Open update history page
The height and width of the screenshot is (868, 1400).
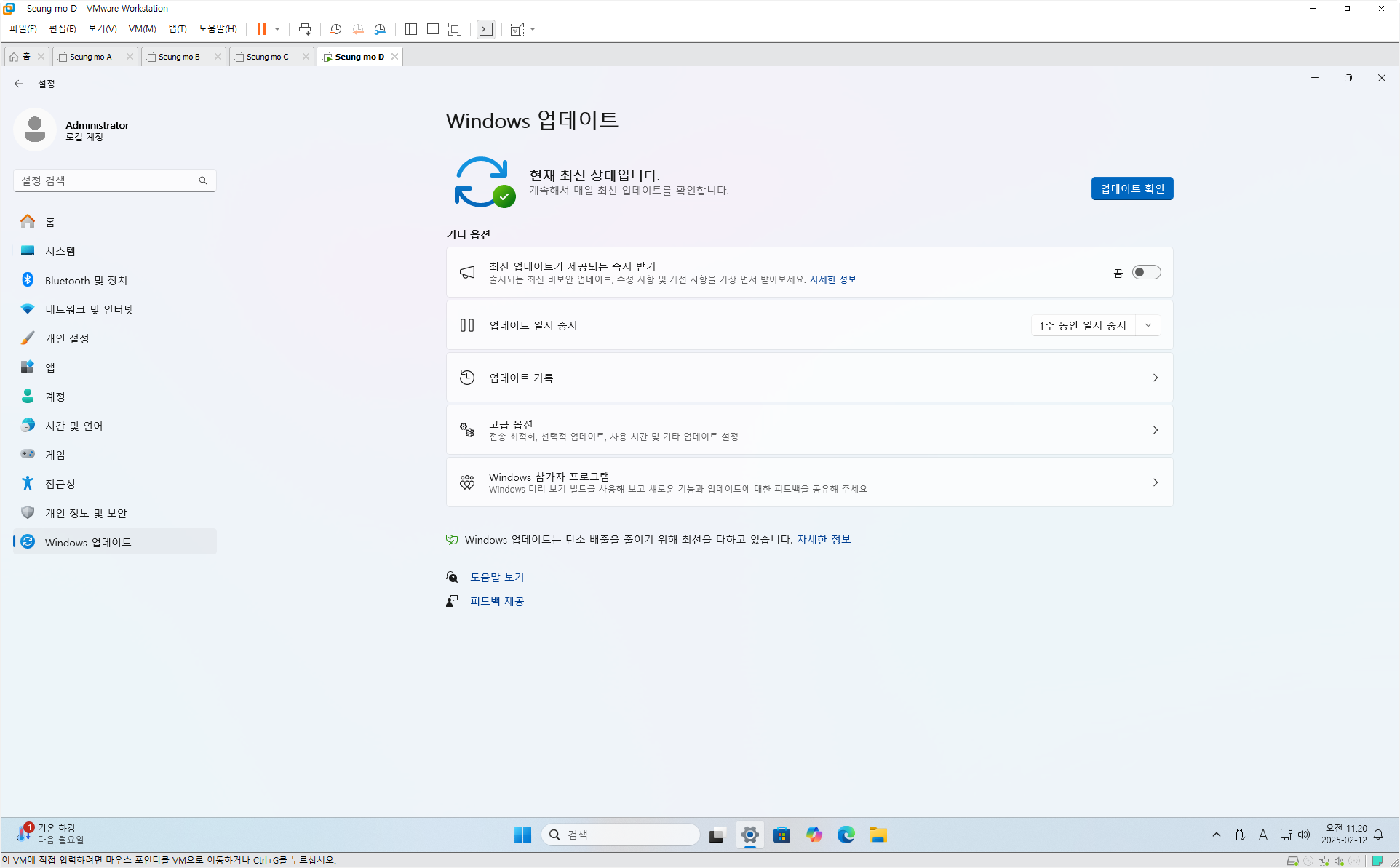point(809,378)
